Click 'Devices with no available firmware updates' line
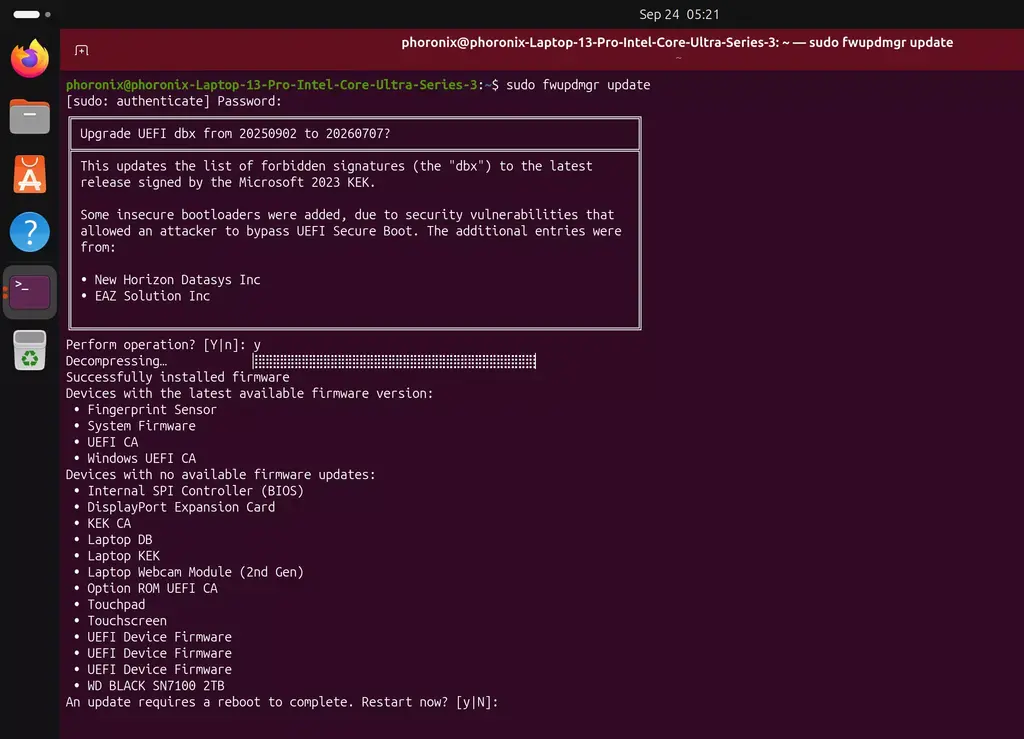 point(221,475)
